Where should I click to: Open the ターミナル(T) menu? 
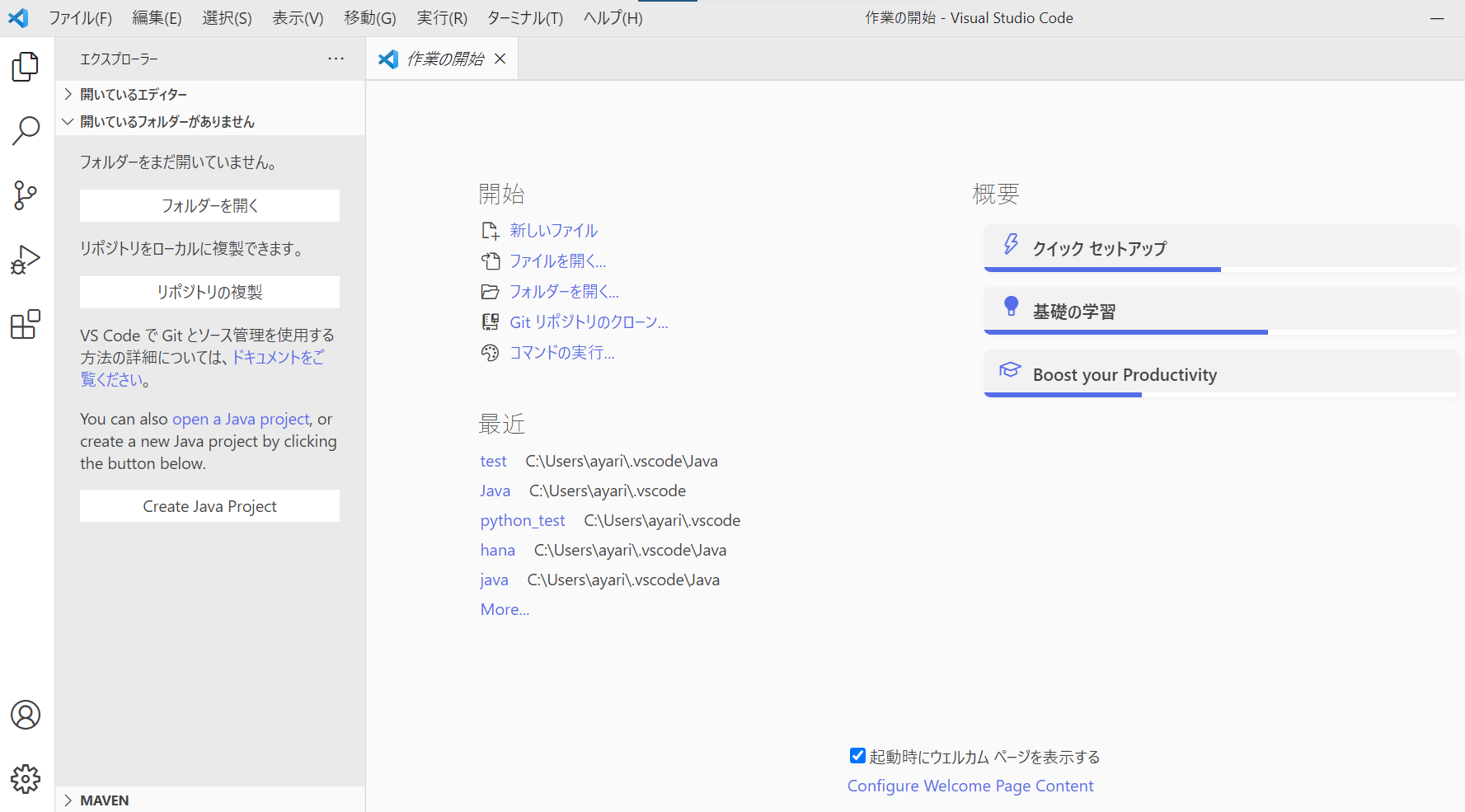pyautogui.click(x=525, y=18)
